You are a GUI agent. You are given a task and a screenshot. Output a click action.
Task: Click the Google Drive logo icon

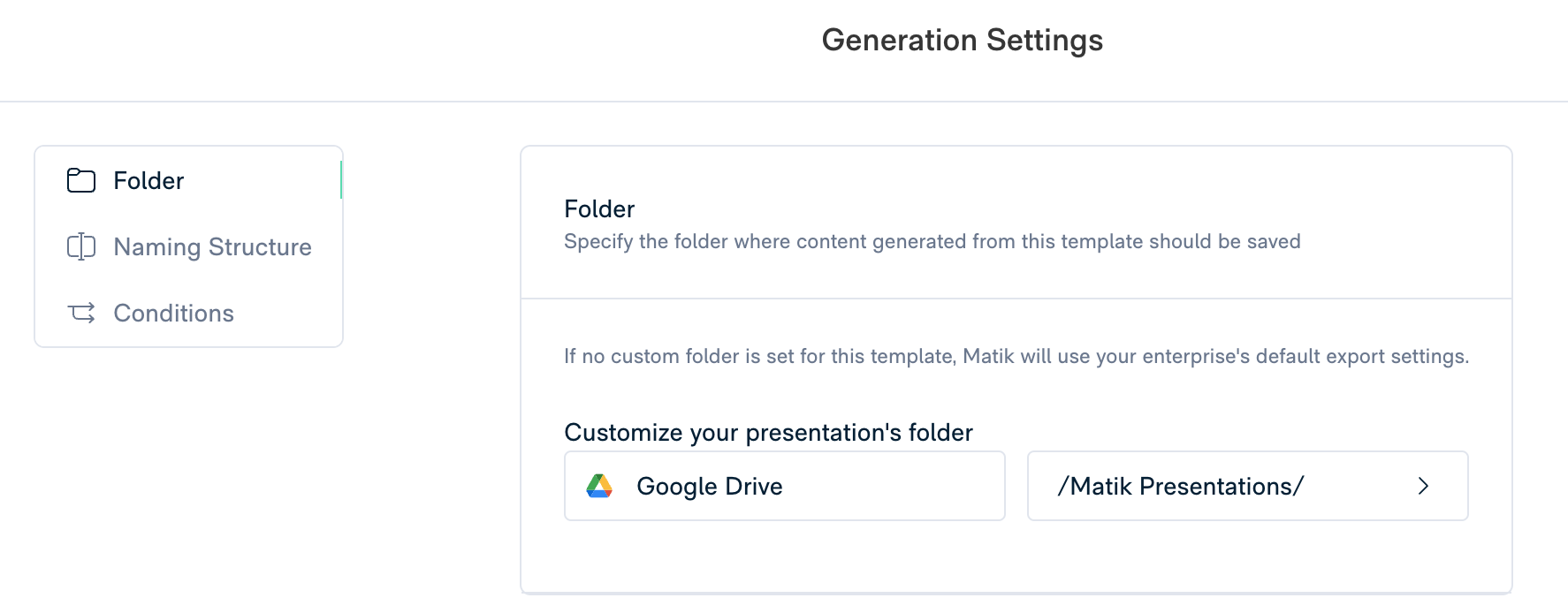click(x=599, y=486)
